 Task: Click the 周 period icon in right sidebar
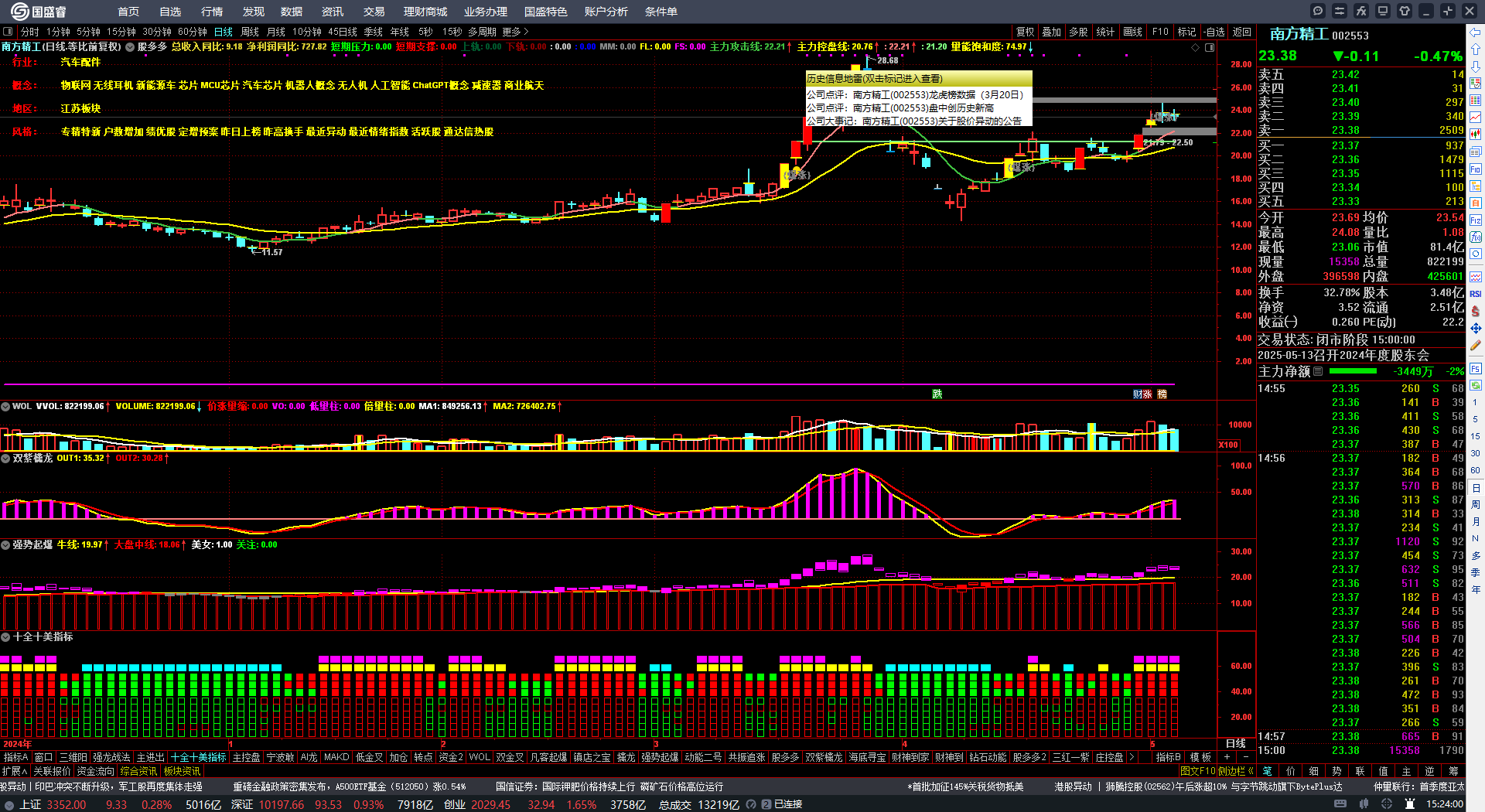coord(1476,504)
